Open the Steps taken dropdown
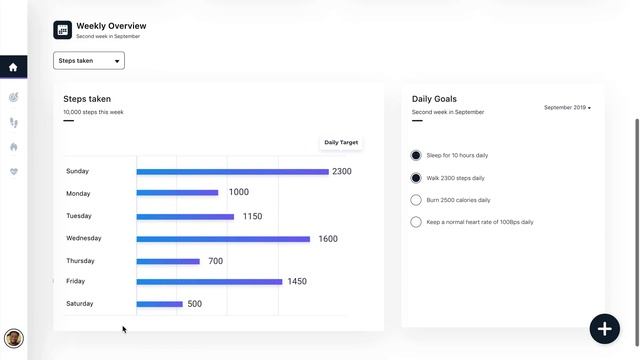This screenshot has height=360, width=640. pyautogui.click(x=89, y=60)
